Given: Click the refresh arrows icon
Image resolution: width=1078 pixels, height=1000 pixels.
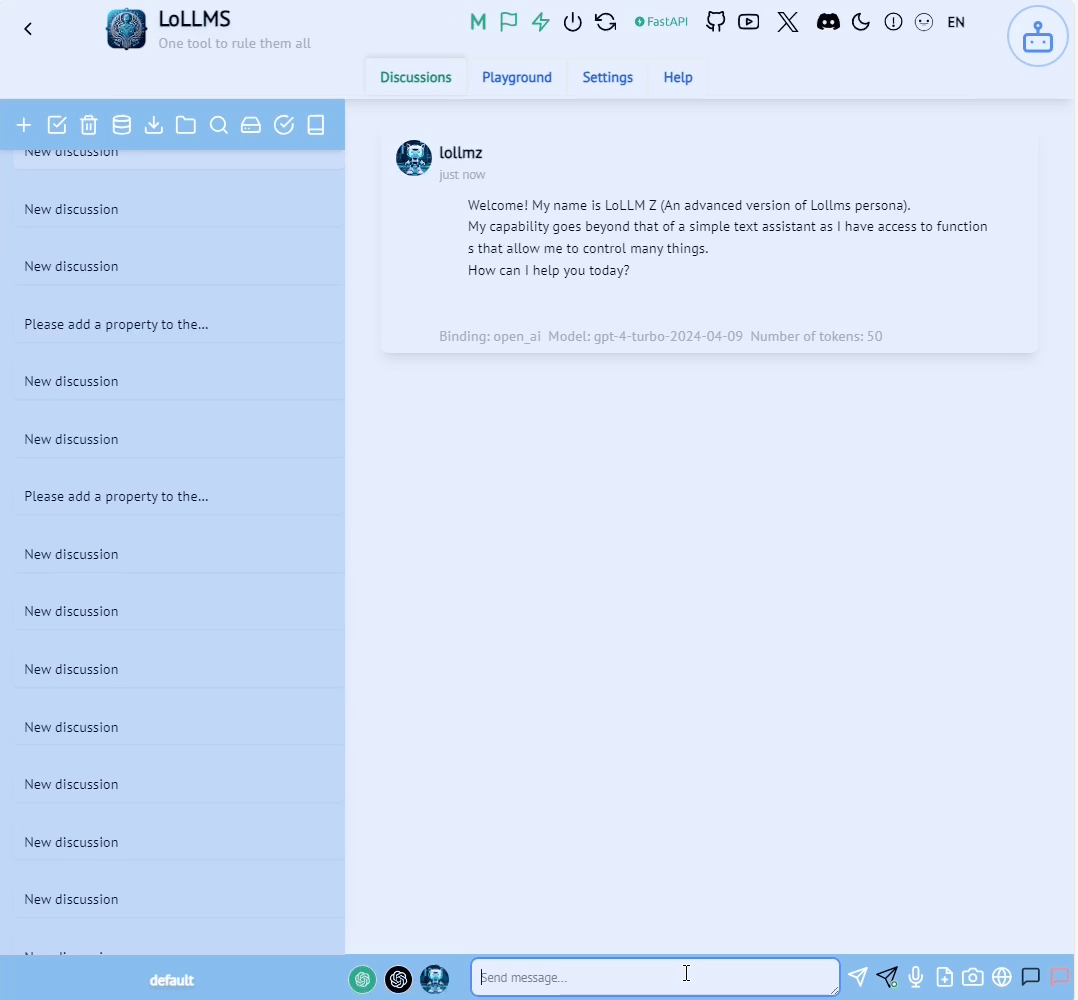Looking at the screenshot, I should pyautogui.click(x=606, y=23).
